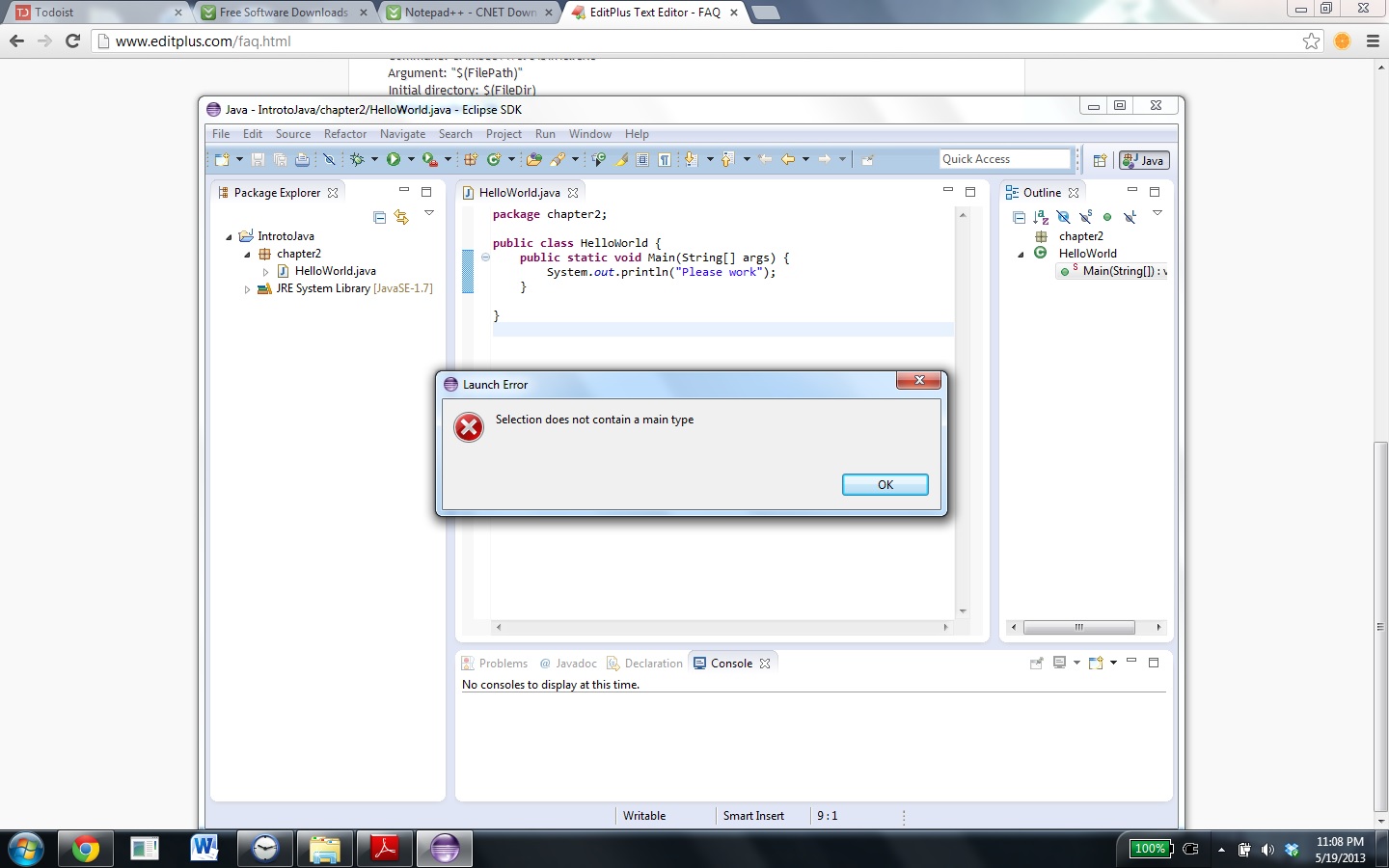Click the green Run button in toolbar
This screenshot has height=868, width=1389.
[x=394, y=159]
